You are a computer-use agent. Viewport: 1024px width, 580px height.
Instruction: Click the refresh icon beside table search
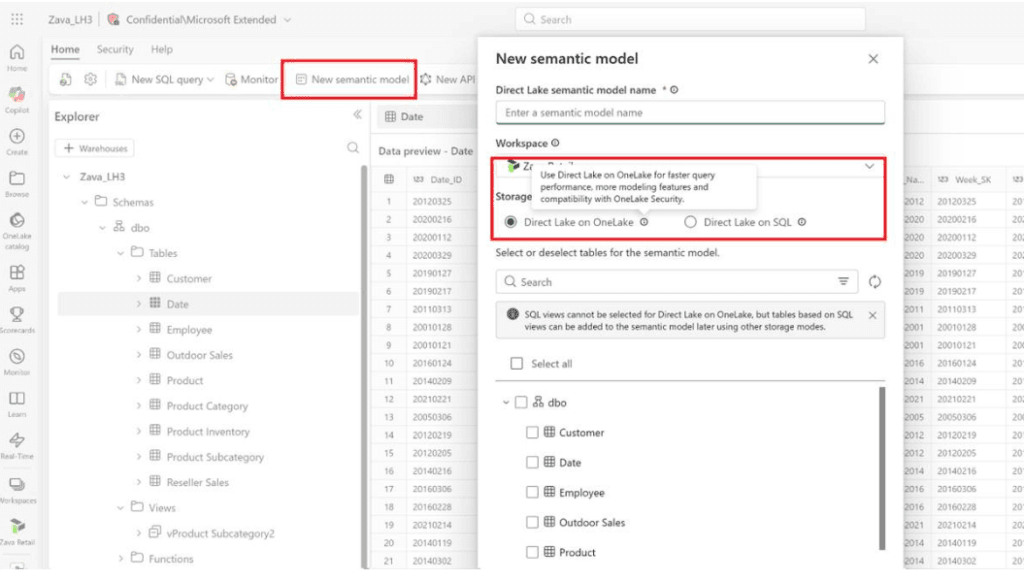pos(875,282)
